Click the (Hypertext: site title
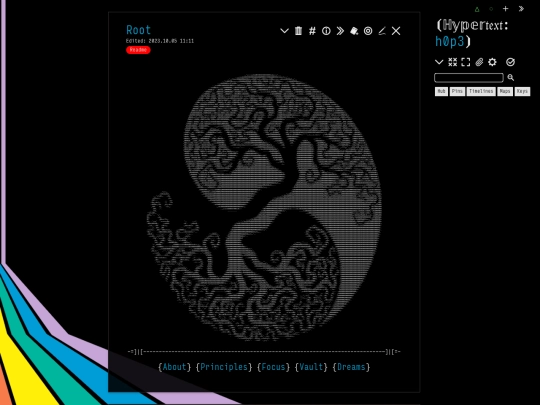 pyautogui.click(x=472, y=25)
